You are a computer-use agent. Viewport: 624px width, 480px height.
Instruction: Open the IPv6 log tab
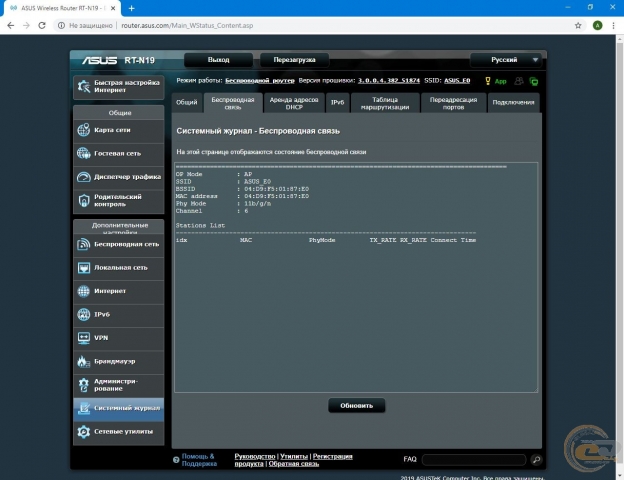[x=337, y=102]
